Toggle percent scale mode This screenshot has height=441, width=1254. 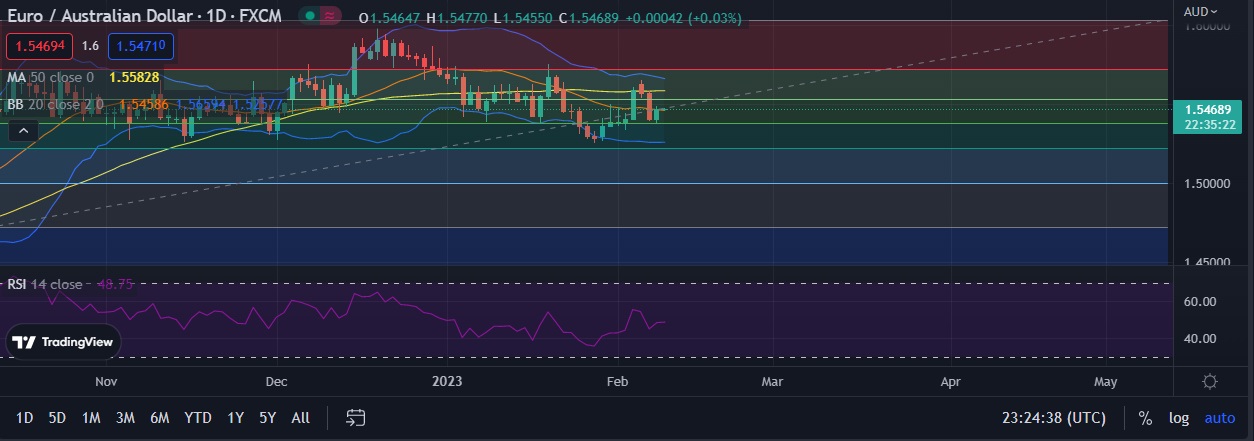(1144, 417)
